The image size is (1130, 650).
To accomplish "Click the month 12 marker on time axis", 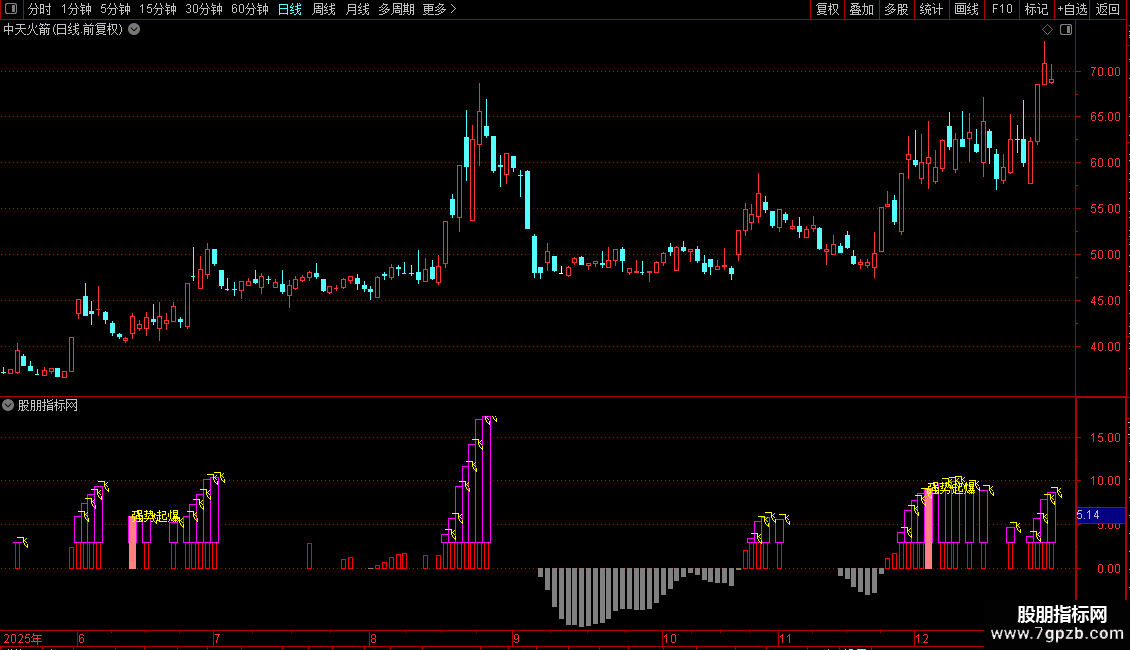I will (x=922, y=638).
